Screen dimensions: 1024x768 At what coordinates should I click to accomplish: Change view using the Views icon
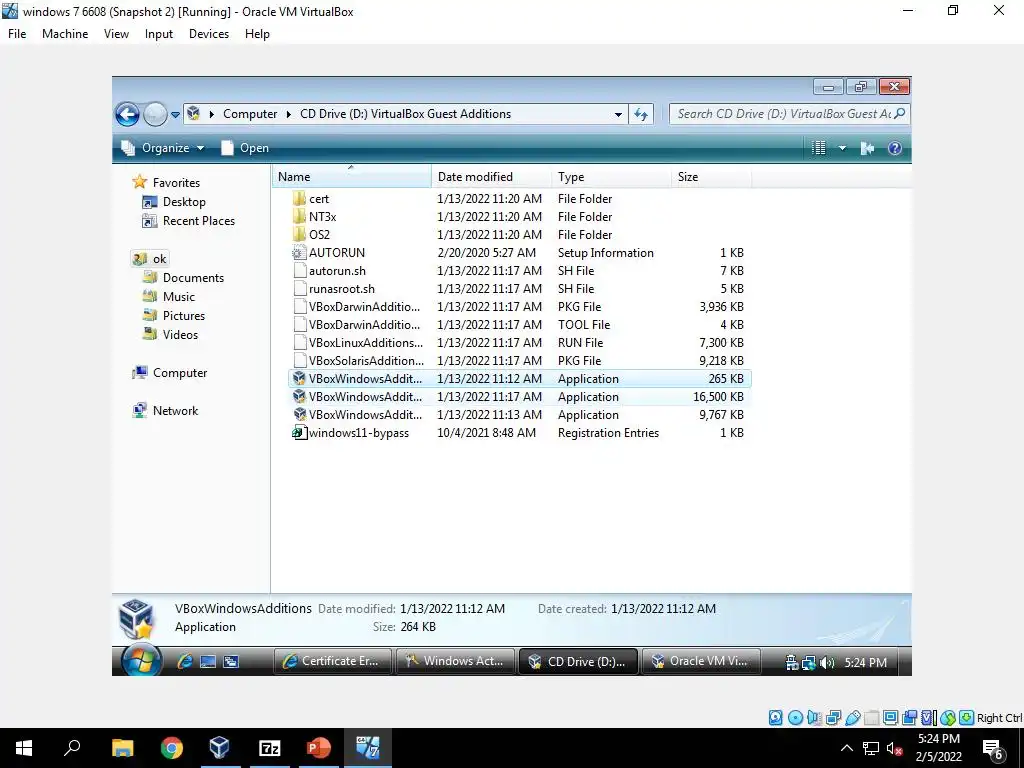pyautogui.click(x=818, y=148)
